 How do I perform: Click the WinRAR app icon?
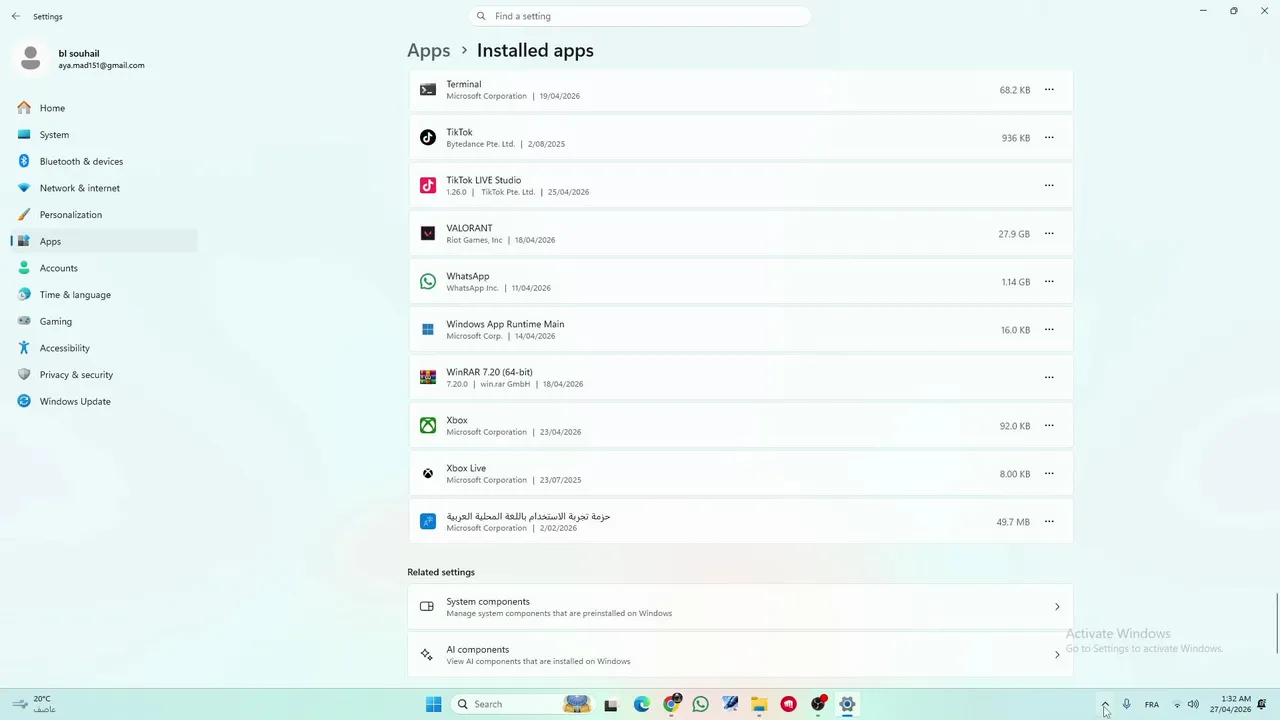pyautogui.click(x=428, y=378)
